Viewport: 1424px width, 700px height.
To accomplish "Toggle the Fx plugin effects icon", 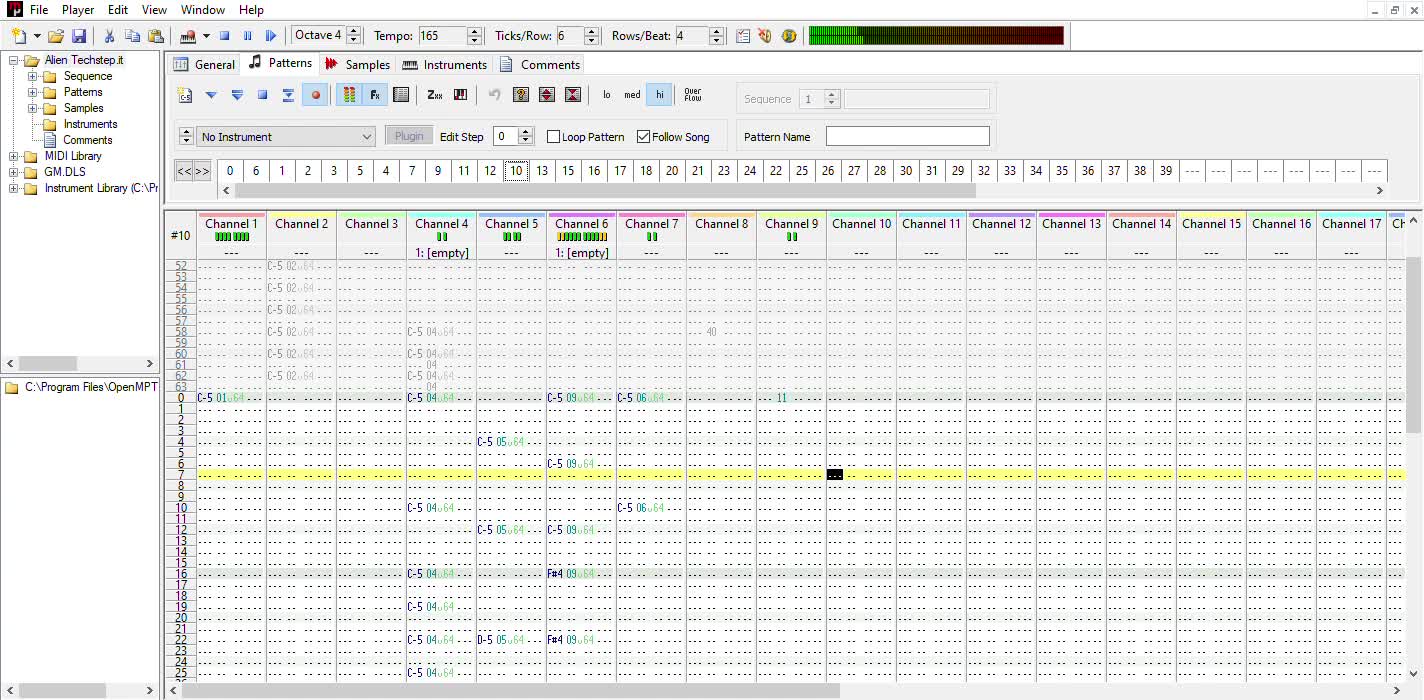I will point(375,95).
